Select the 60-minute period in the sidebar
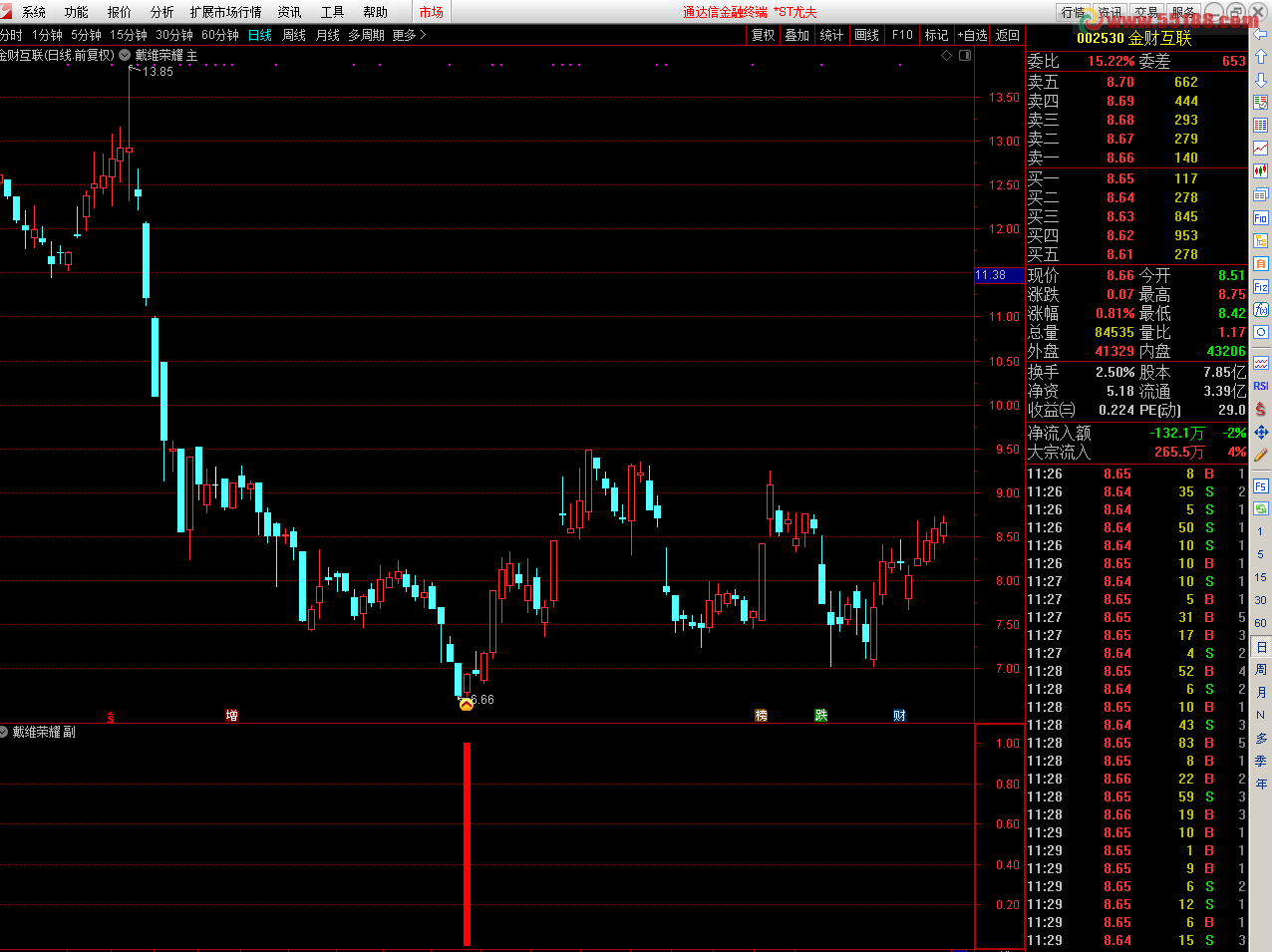 pyautogui.click(x=1260, y=623)
